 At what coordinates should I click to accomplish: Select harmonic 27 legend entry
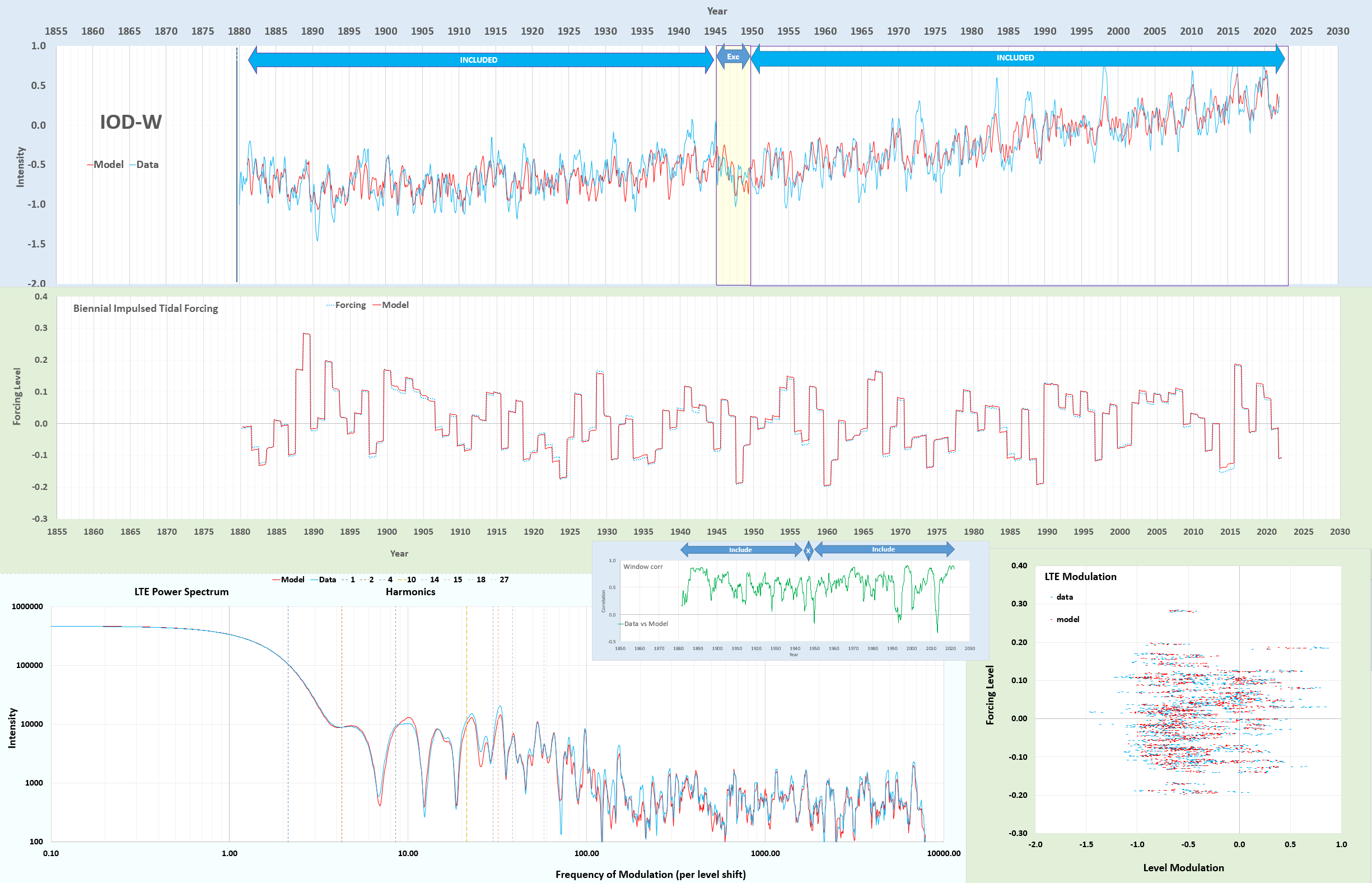point(503,580)
